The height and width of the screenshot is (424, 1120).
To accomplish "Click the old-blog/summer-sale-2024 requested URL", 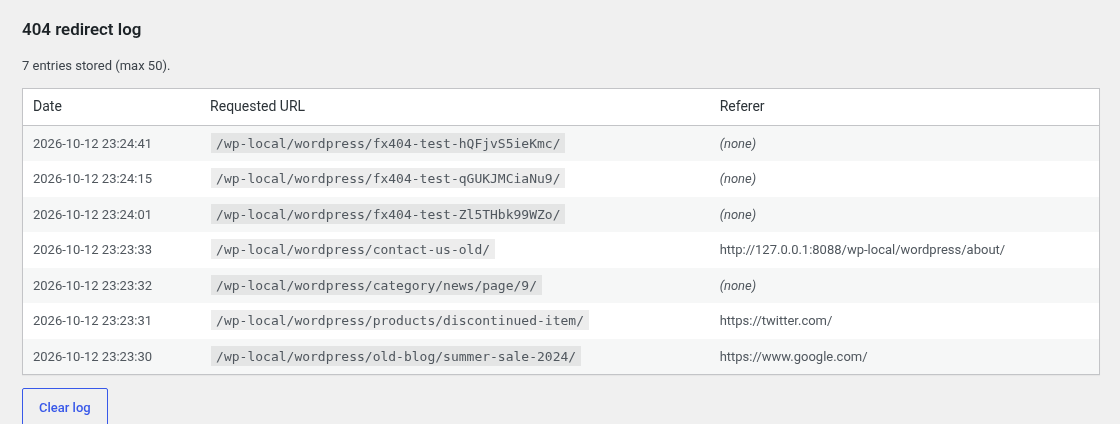I will (x=396, y=356).
